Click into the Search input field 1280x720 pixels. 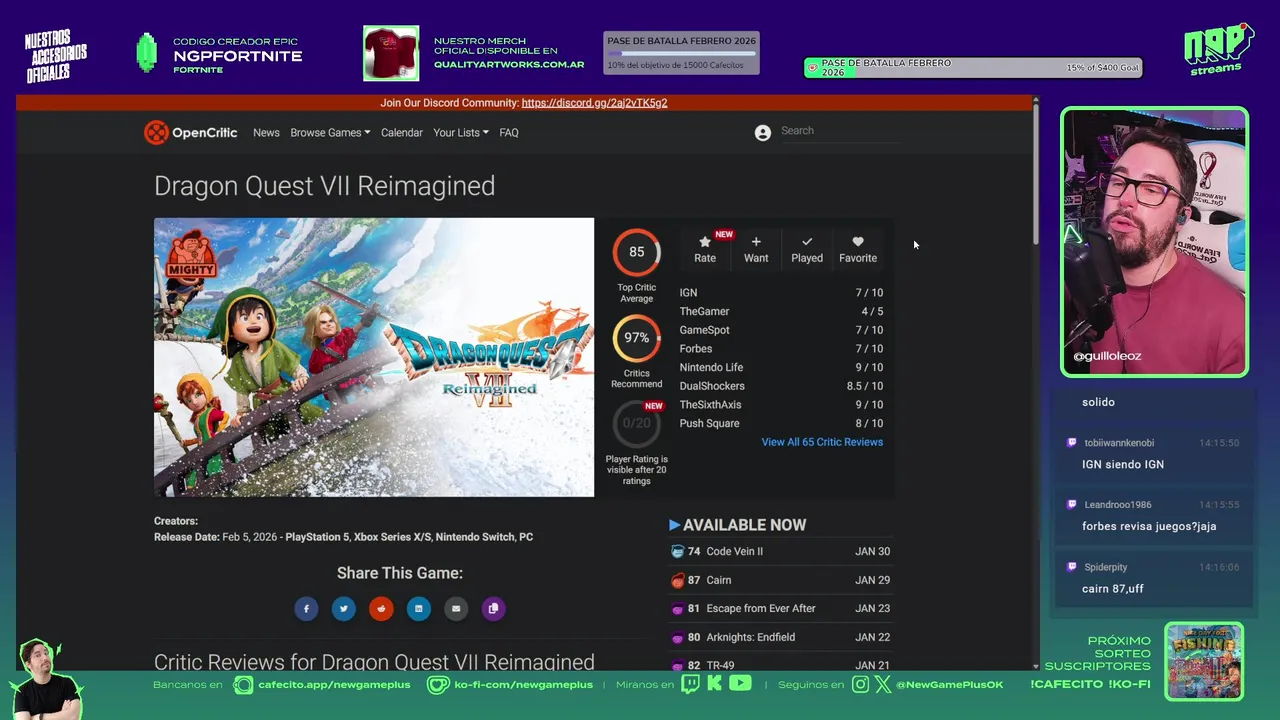(x=838, y=131)
